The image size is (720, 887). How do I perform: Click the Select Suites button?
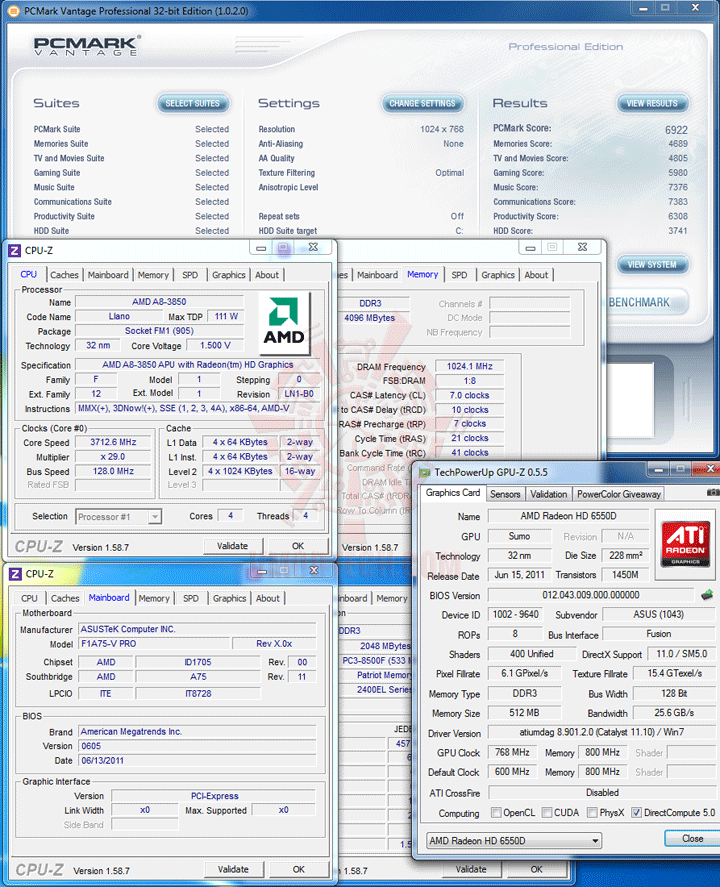click(192, 104)
